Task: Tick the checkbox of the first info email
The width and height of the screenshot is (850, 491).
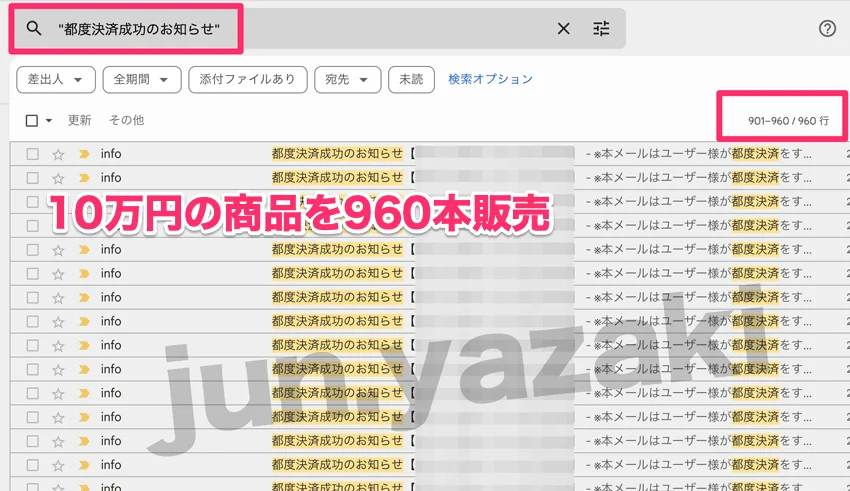Action: 33,154
